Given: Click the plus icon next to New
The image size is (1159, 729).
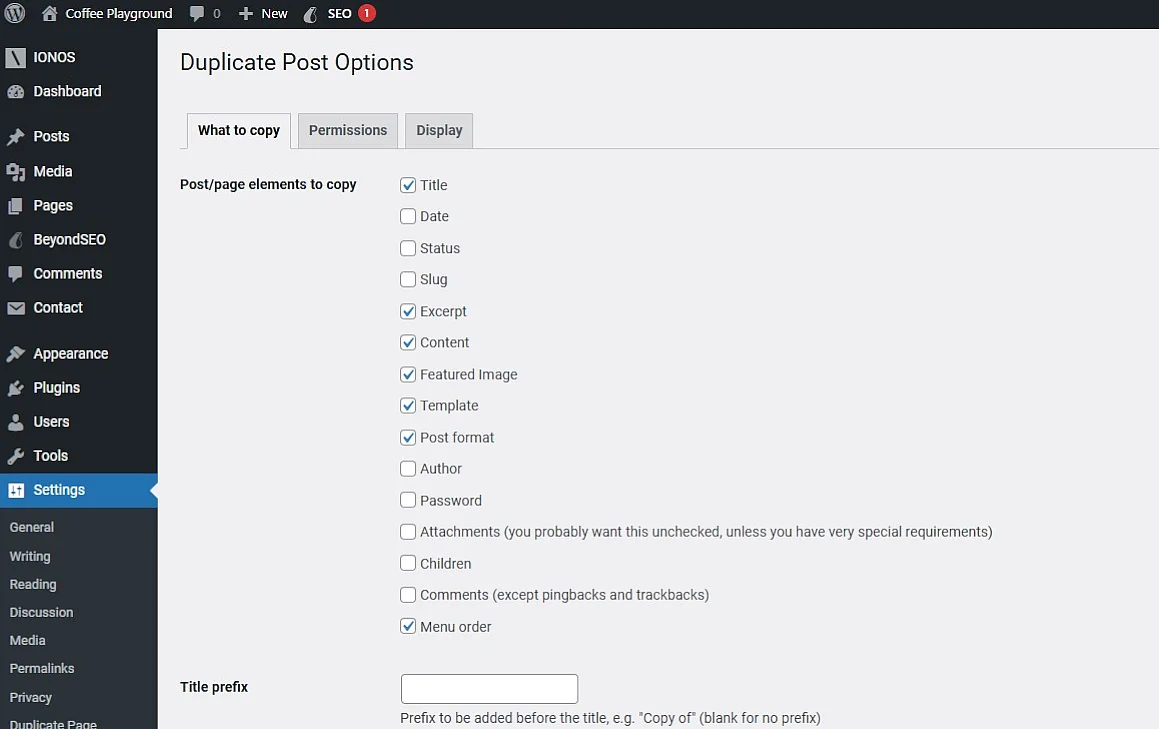Looking at the screenshot, I should (x=246, y=13).
